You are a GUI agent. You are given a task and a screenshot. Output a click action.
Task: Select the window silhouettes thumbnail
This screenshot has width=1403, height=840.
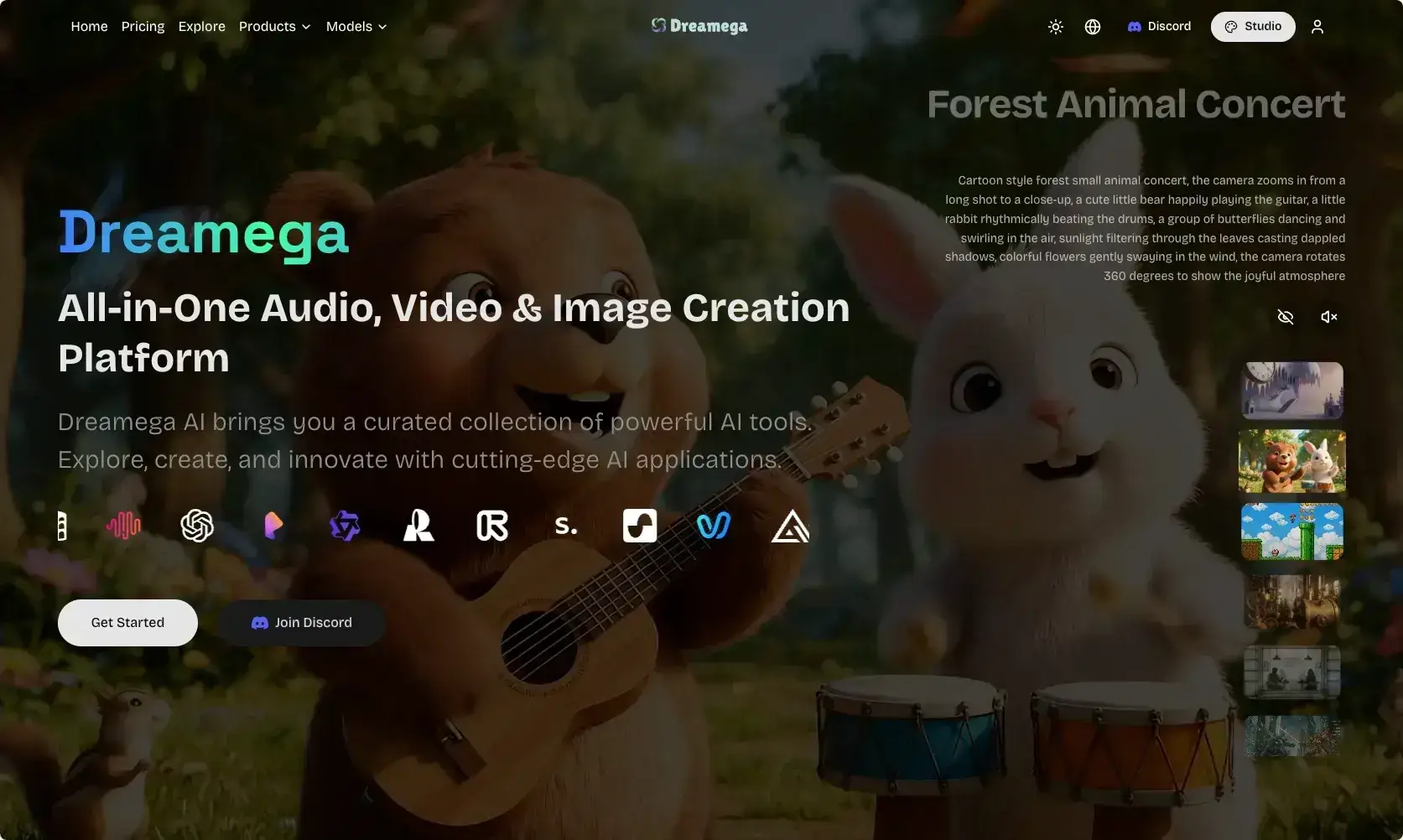[x=1291, y=672]
